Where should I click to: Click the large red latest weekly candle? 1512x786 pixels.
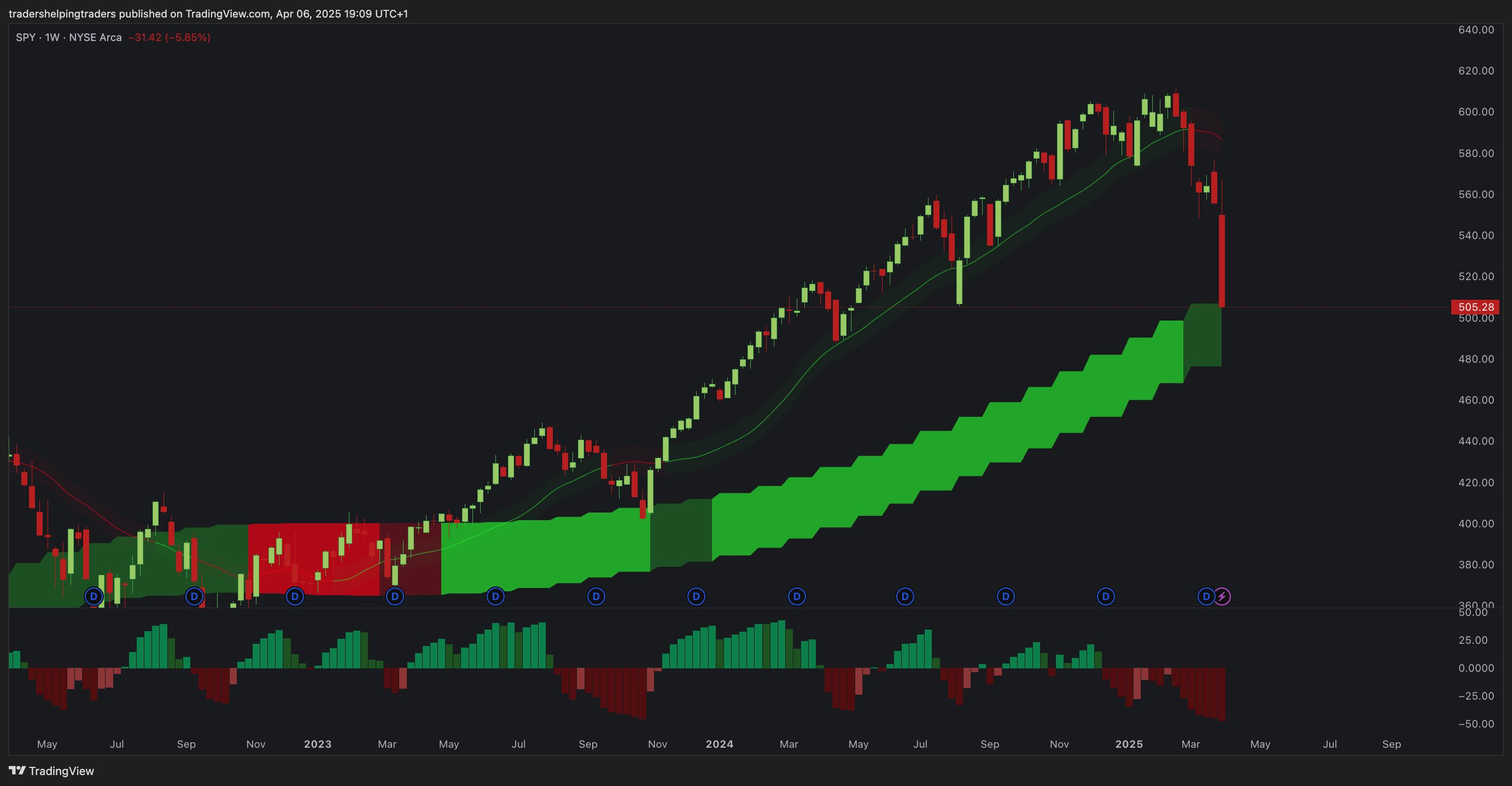[x=1222, y=261]
